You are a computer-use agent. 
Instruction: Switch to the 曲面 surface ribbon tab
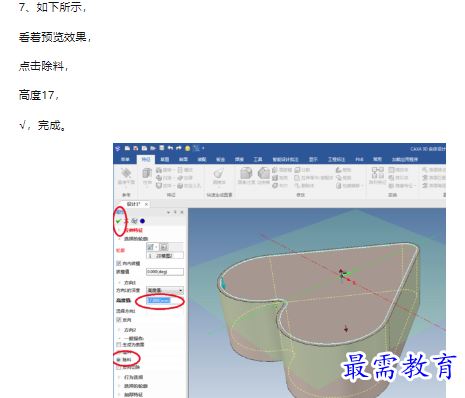click(x=183, y=159)
